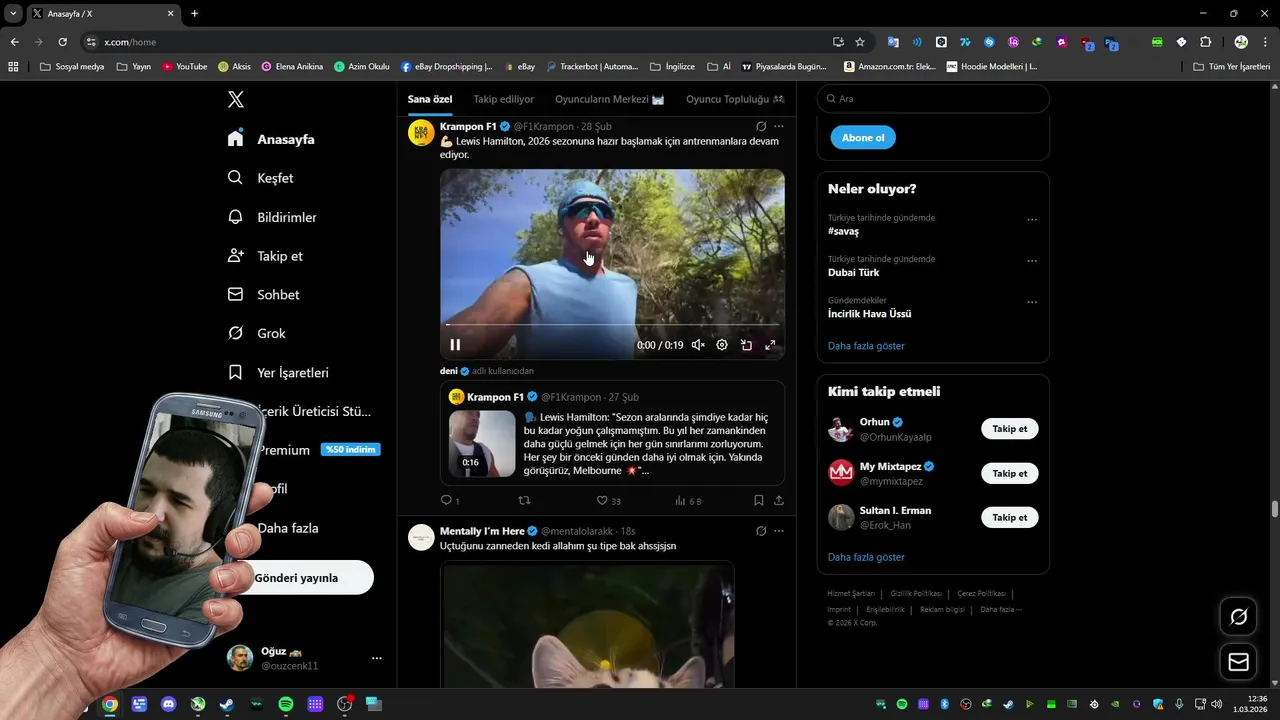This screenshot has height=720, width=1280.
Task: Go to Takip et in the sidebar
Action: 265,256
